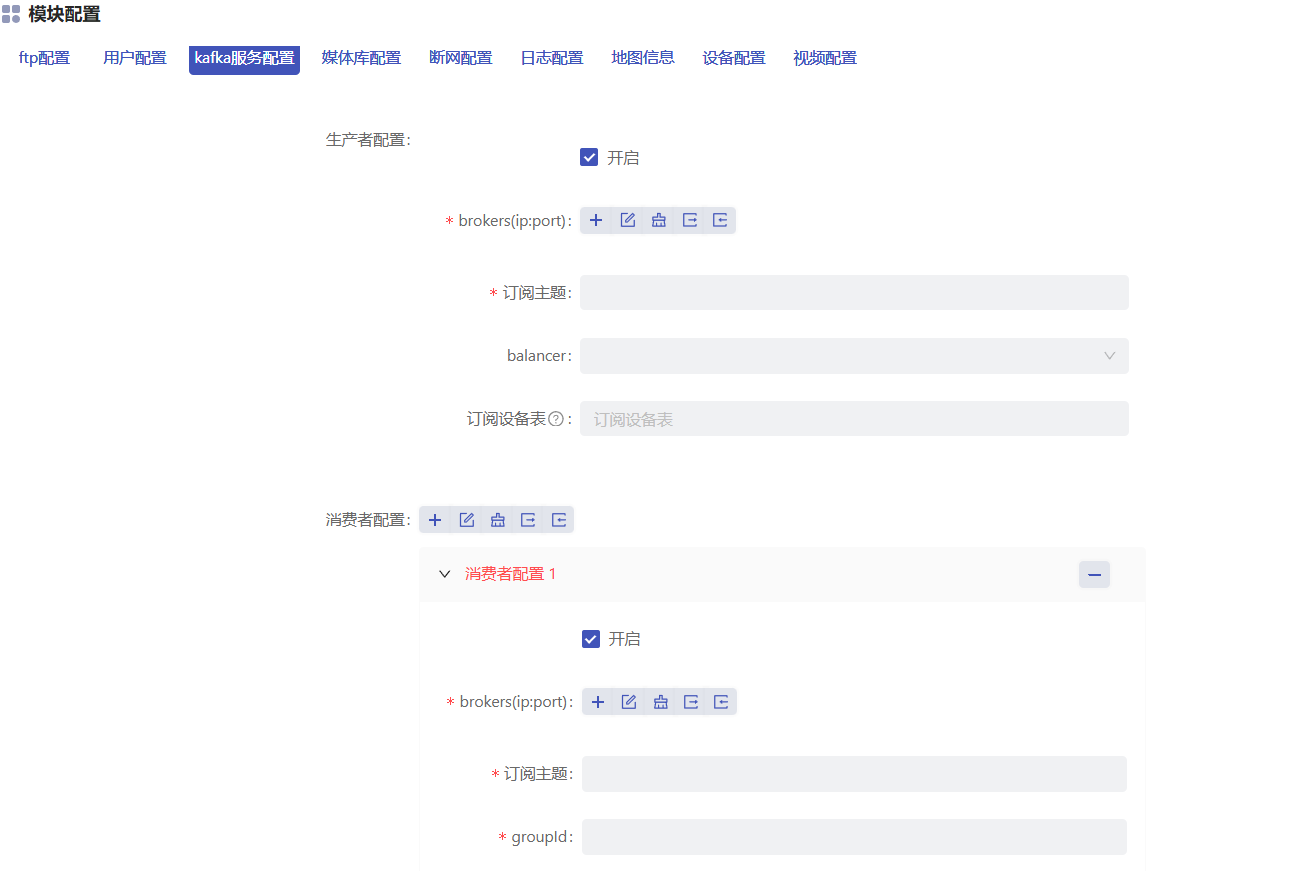Screen dimensions: 1304x871
Task: Open the balancer dropdown
Action: coord(854,356)
